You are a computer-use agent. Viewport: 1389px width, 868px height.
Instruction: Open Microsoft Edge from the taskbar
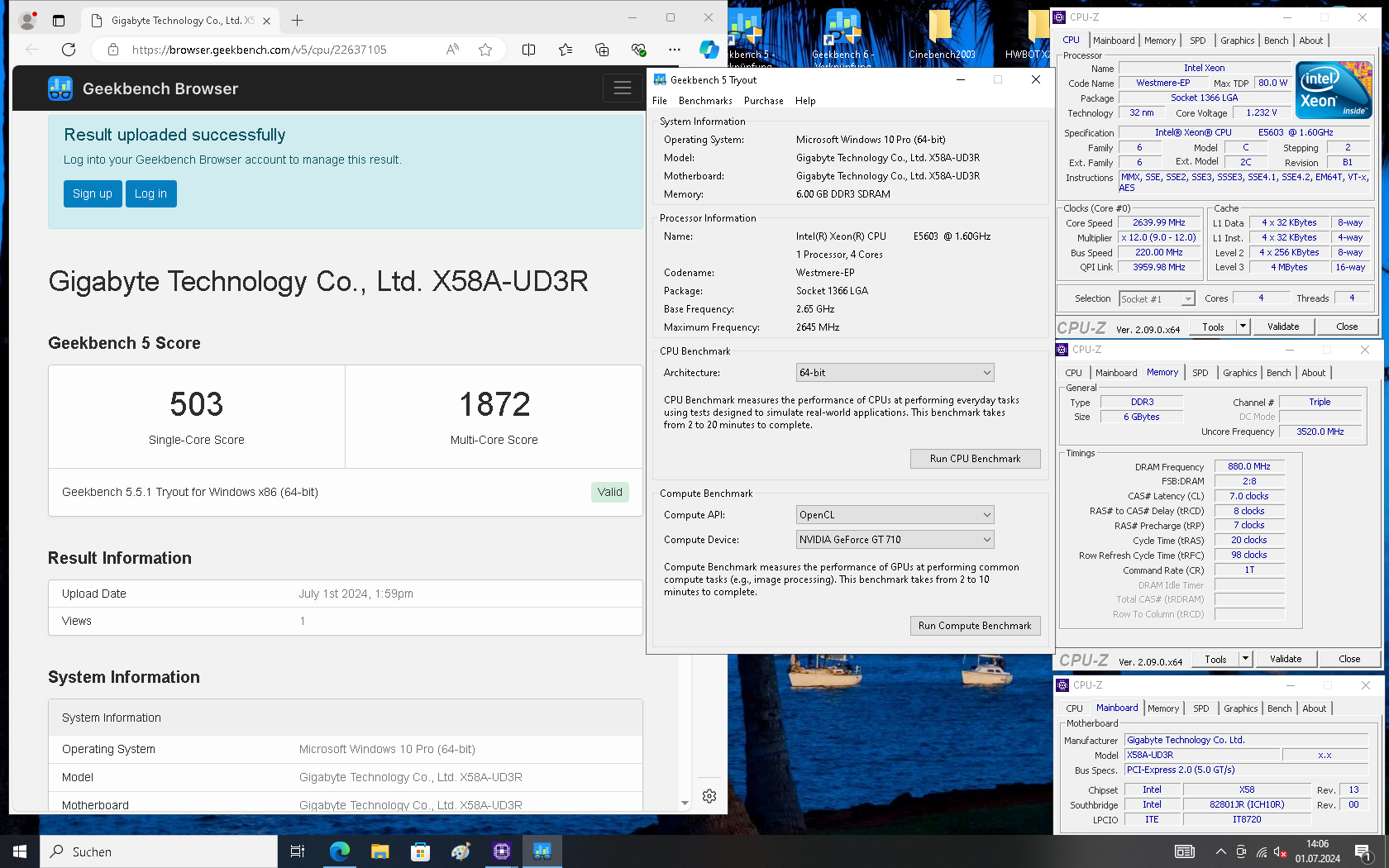pyautogui.click(x=339, y=851)
